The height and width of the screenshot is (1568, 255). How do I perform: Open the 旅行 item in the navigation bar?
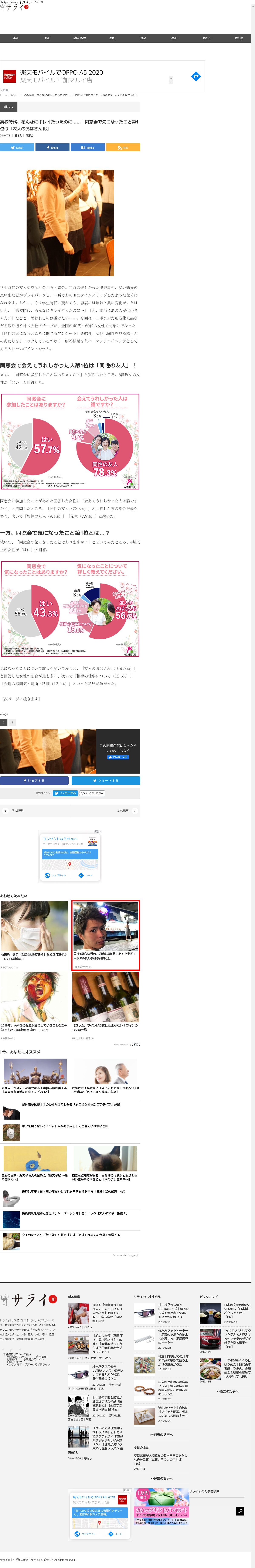47,38
